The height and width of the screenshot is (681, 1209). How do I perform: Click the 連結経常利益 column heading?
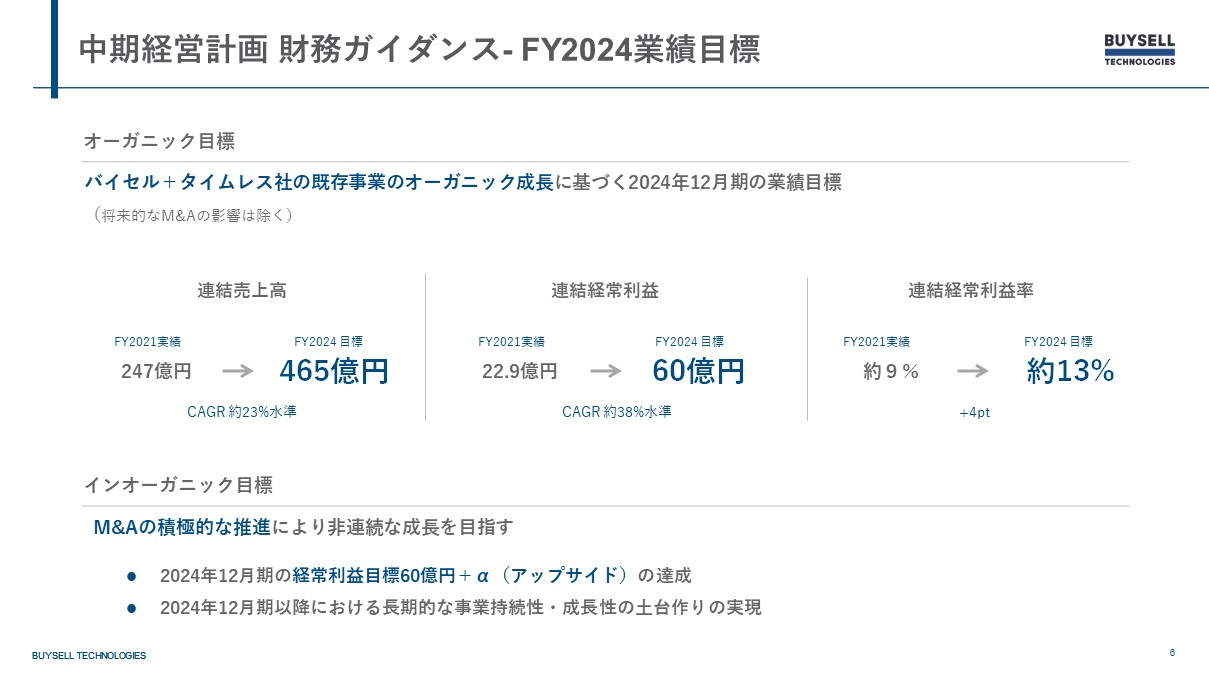click(605, 291)
